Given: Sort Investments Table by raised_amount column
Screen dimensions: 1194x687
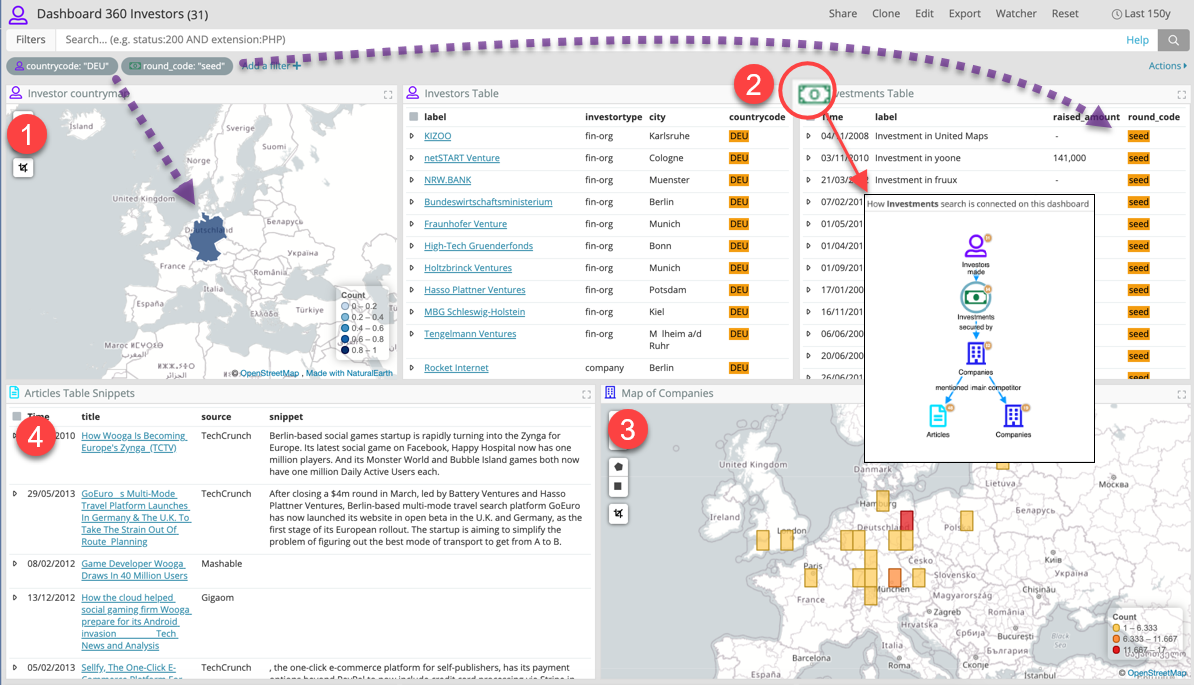Looking at the screenshot, I should [1086, 117].
